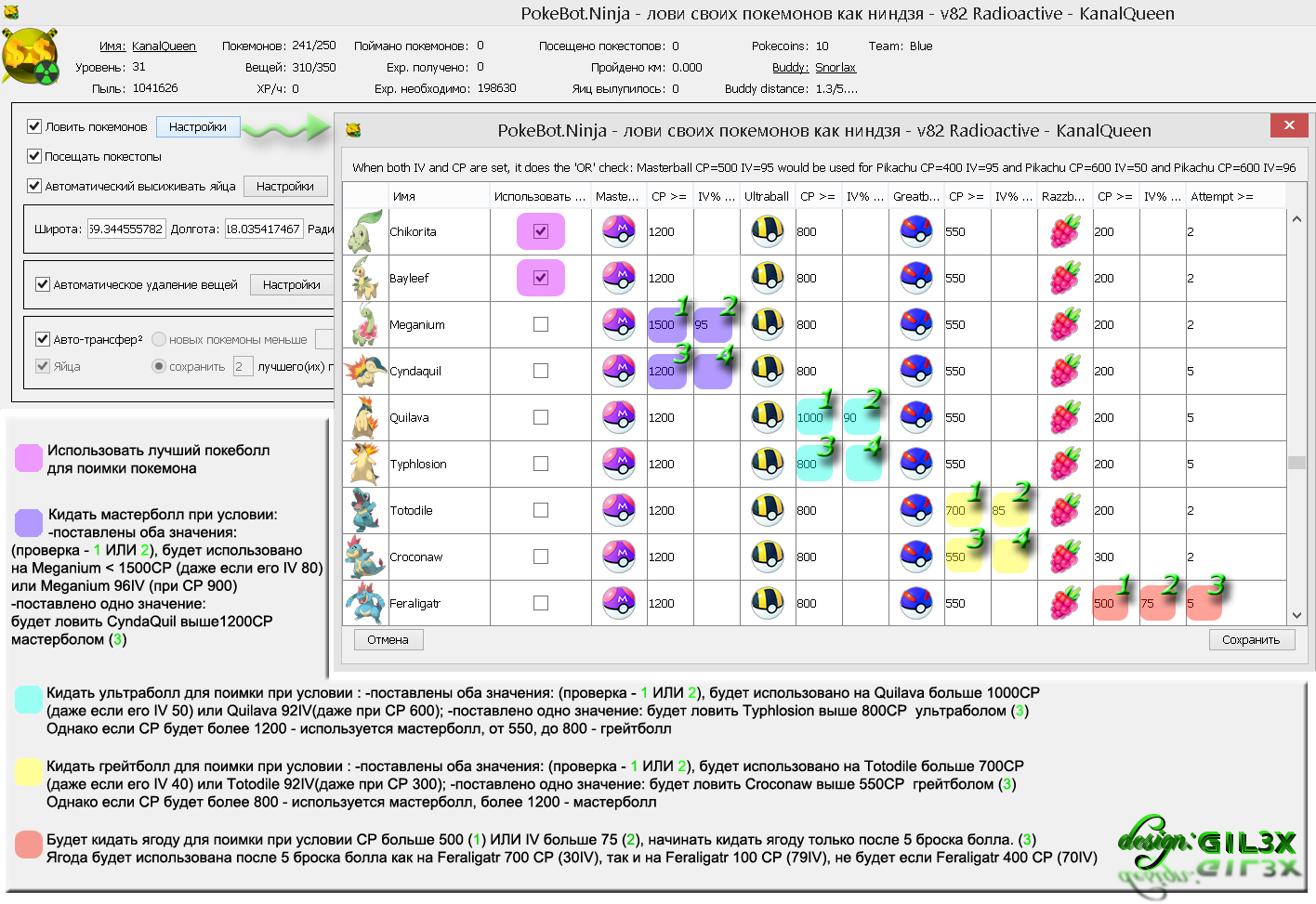Click Quilava's Pokémon sprite
Viewport: 1316px width, 904px height.
click(x=364, y=417)
